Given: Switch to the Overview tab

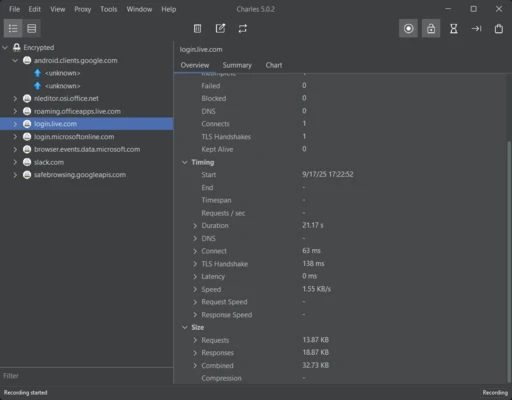Looking at the screenshot, I should 195,65.
